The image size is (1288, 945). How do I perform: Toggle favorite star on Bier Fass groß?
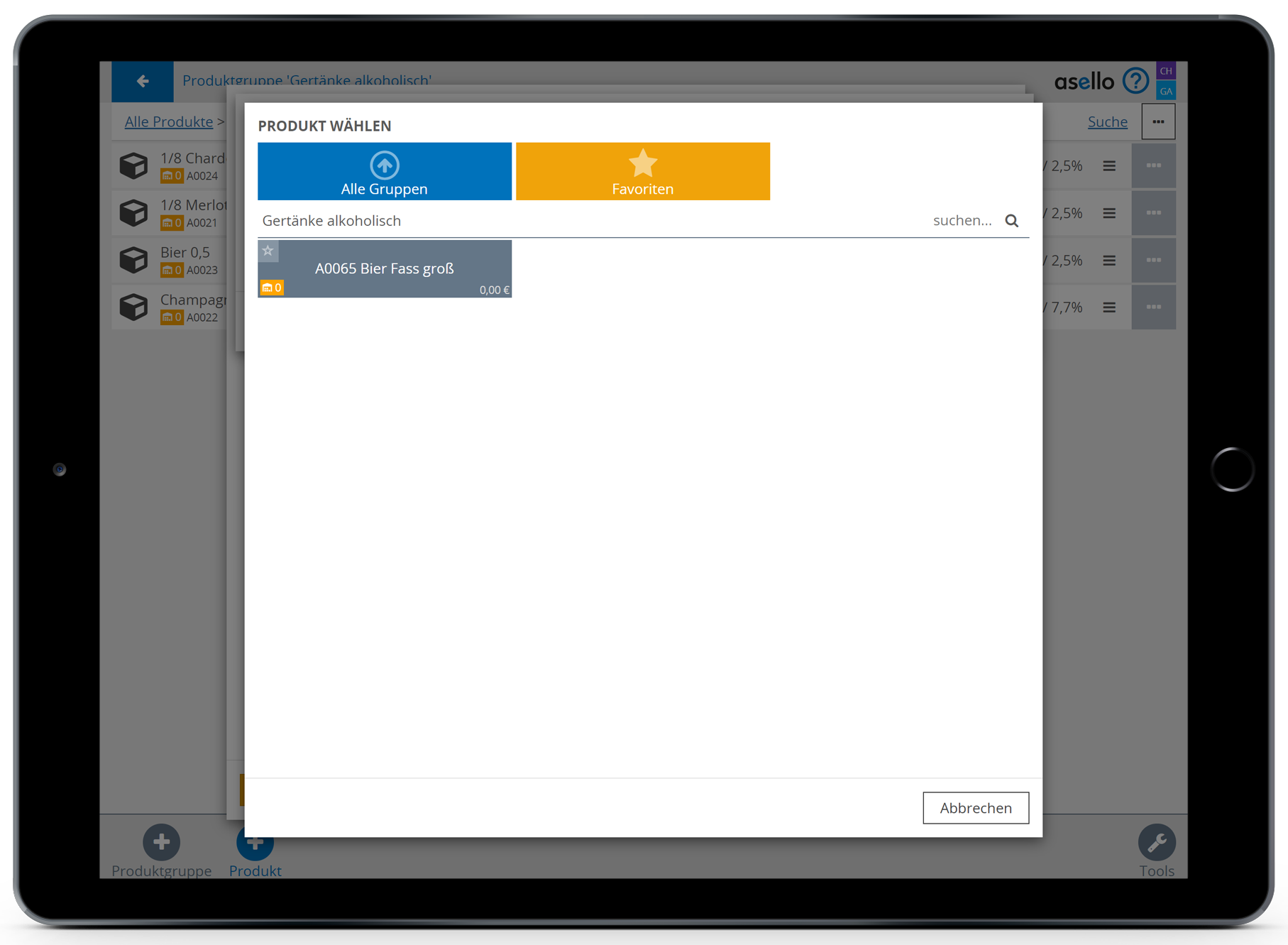tap(268, 251)
